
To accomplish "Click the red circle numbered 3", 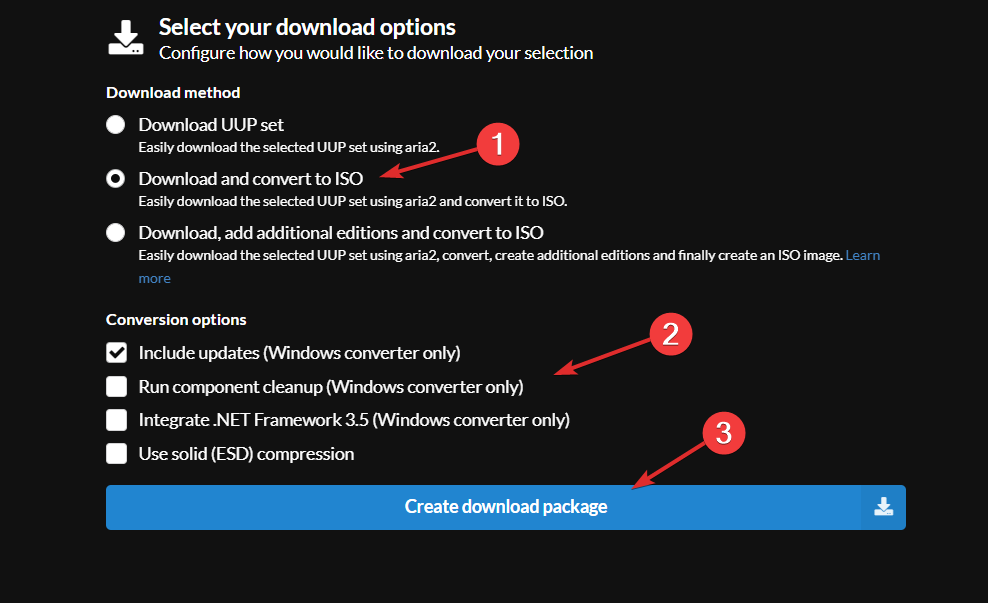I will 724,433.
